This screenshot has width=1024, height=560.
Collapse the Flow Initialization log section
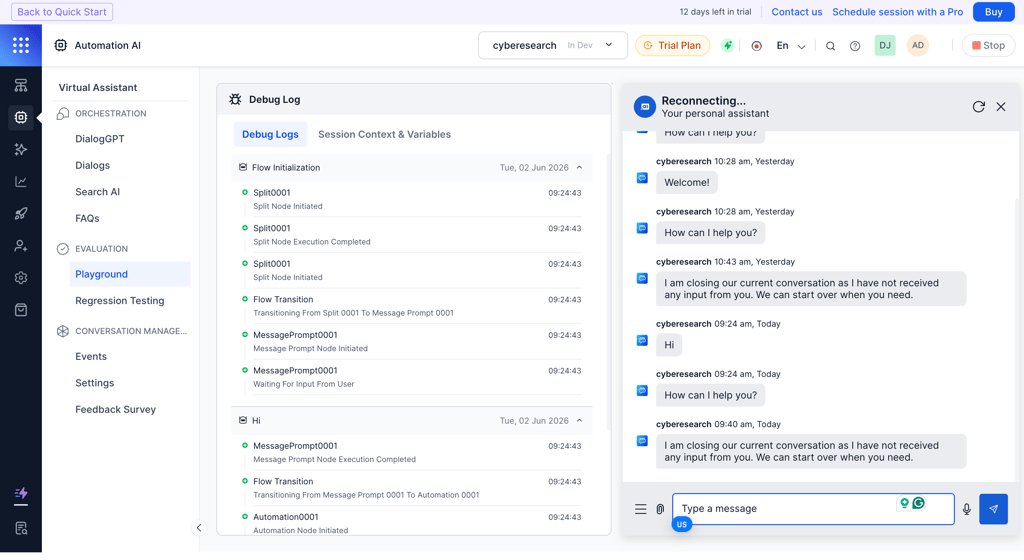[579, 168]
